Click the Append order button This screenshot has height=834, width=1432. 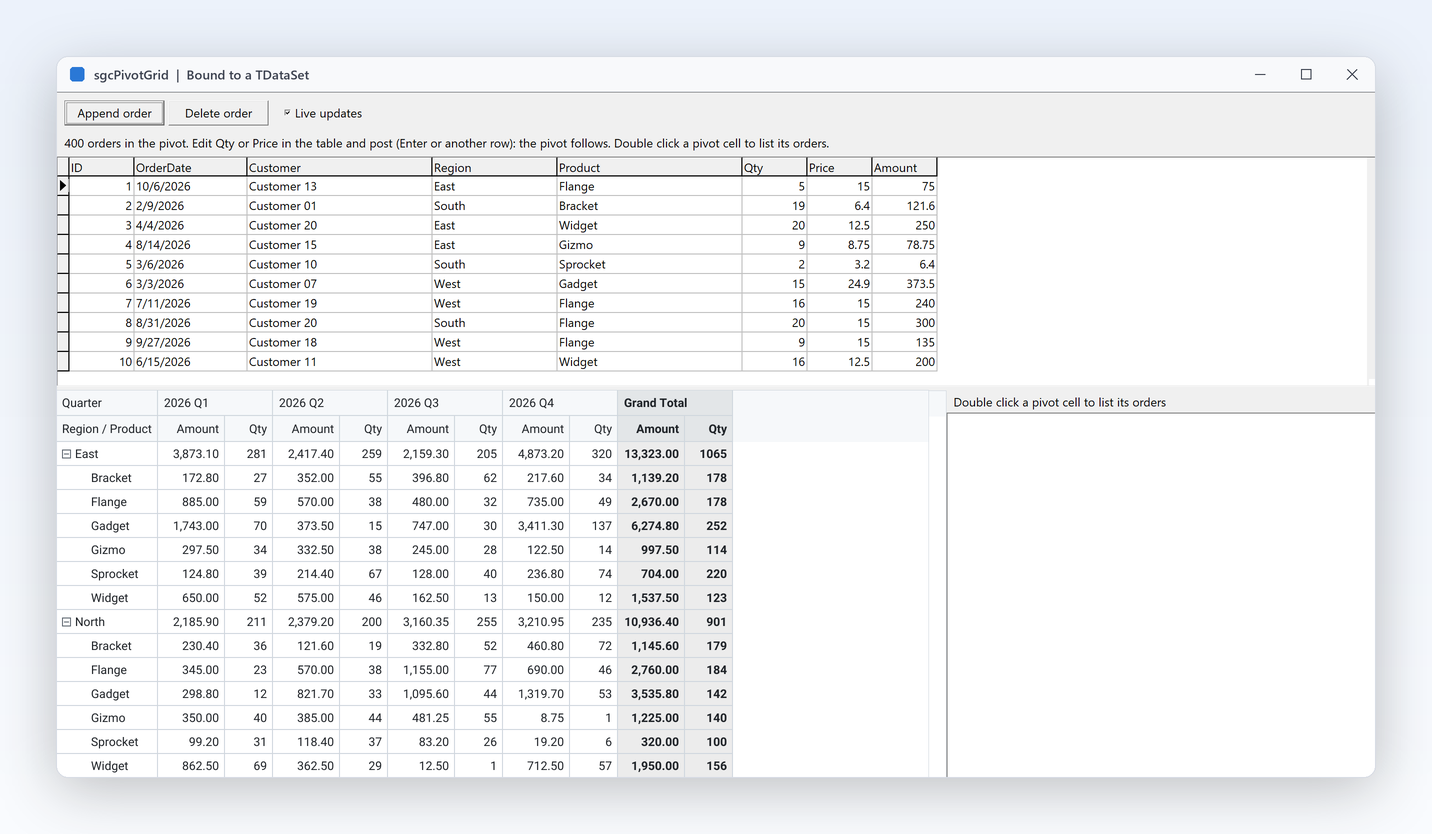coord(114,113)
